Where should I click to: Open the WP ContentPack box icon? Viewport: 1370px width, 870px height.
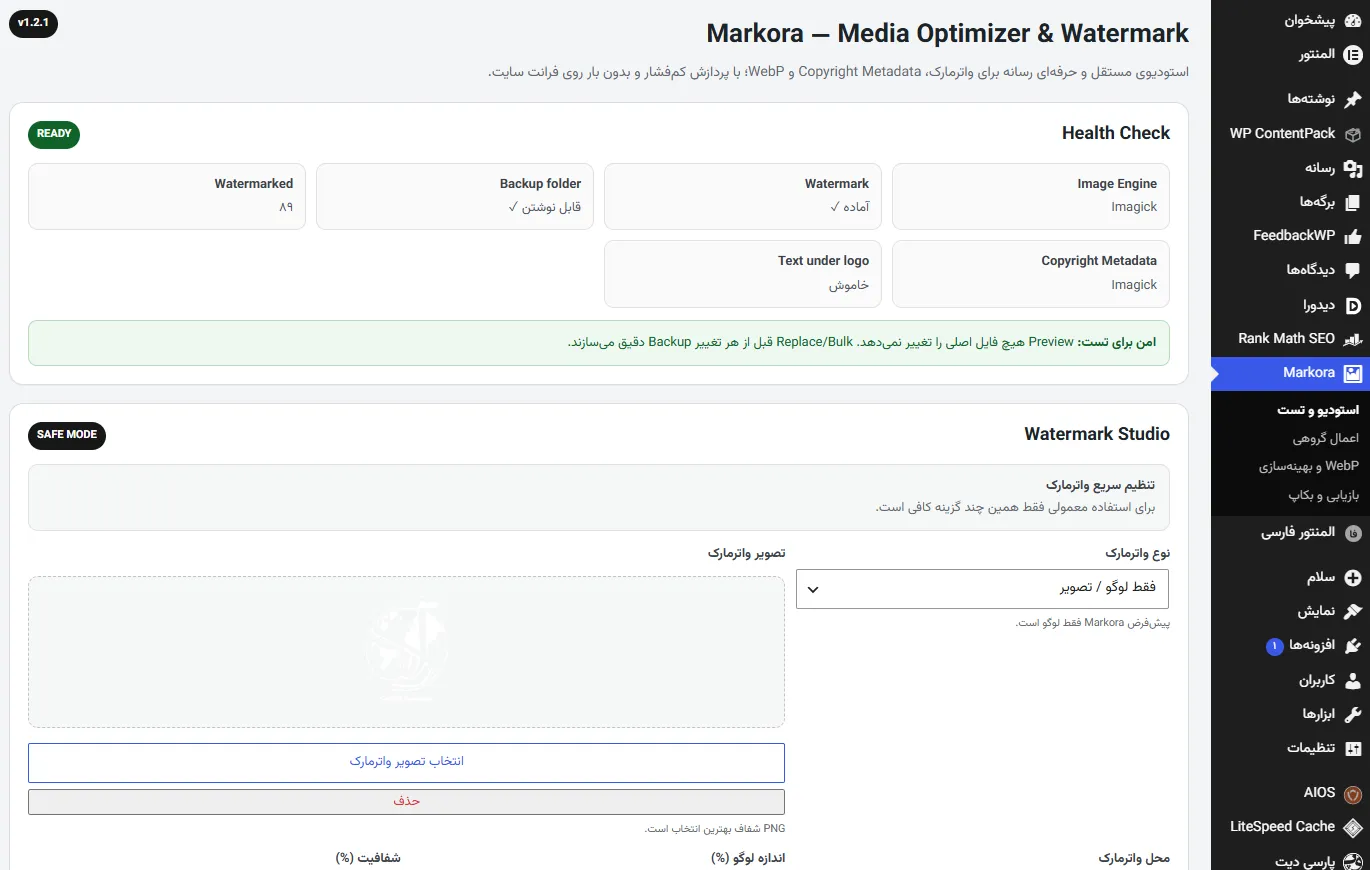1353,134
